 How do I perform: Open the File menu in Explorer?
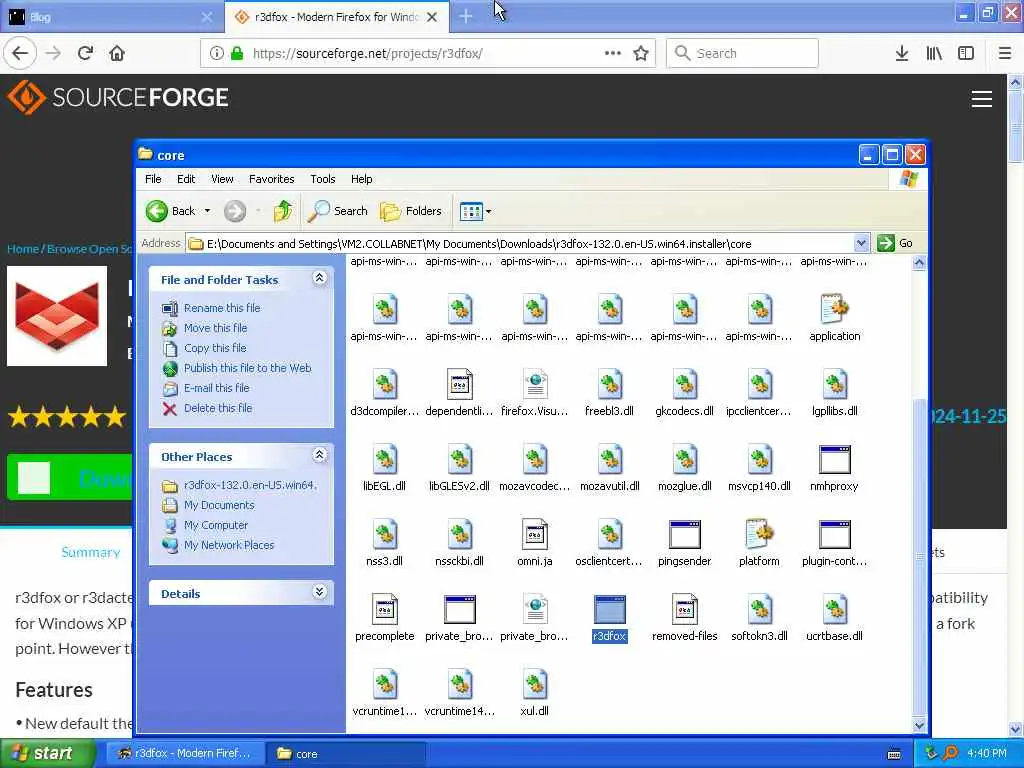(153, 179)
